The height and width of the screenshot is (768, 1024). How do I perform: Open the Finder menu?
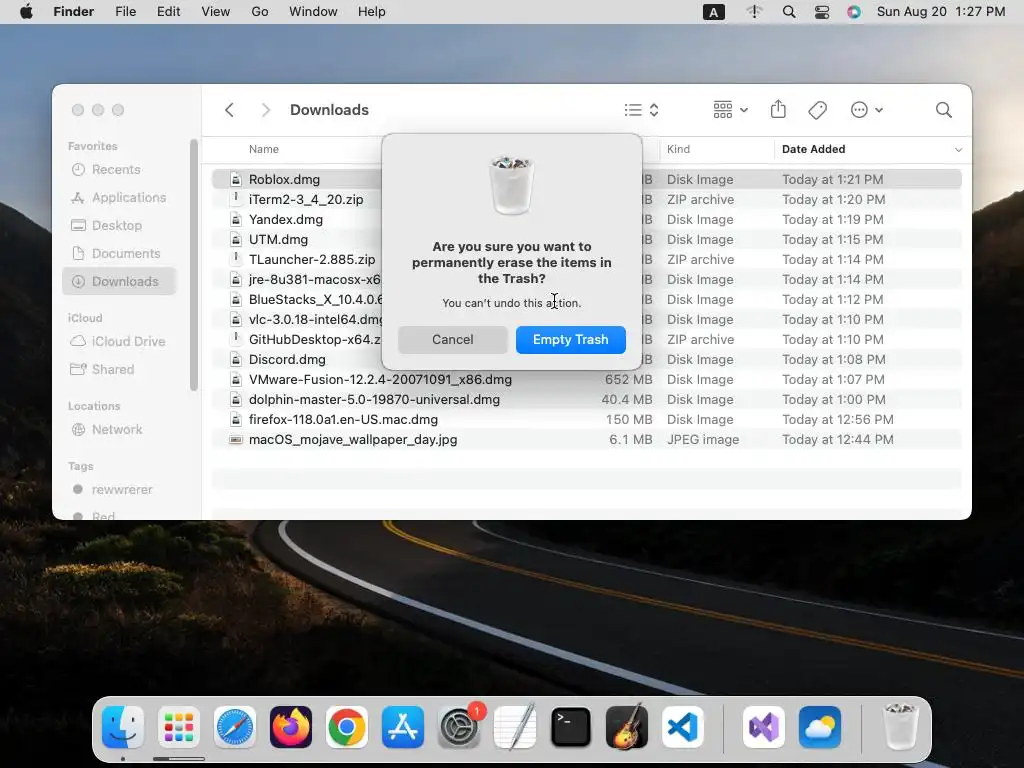click(x=73, y=12)
